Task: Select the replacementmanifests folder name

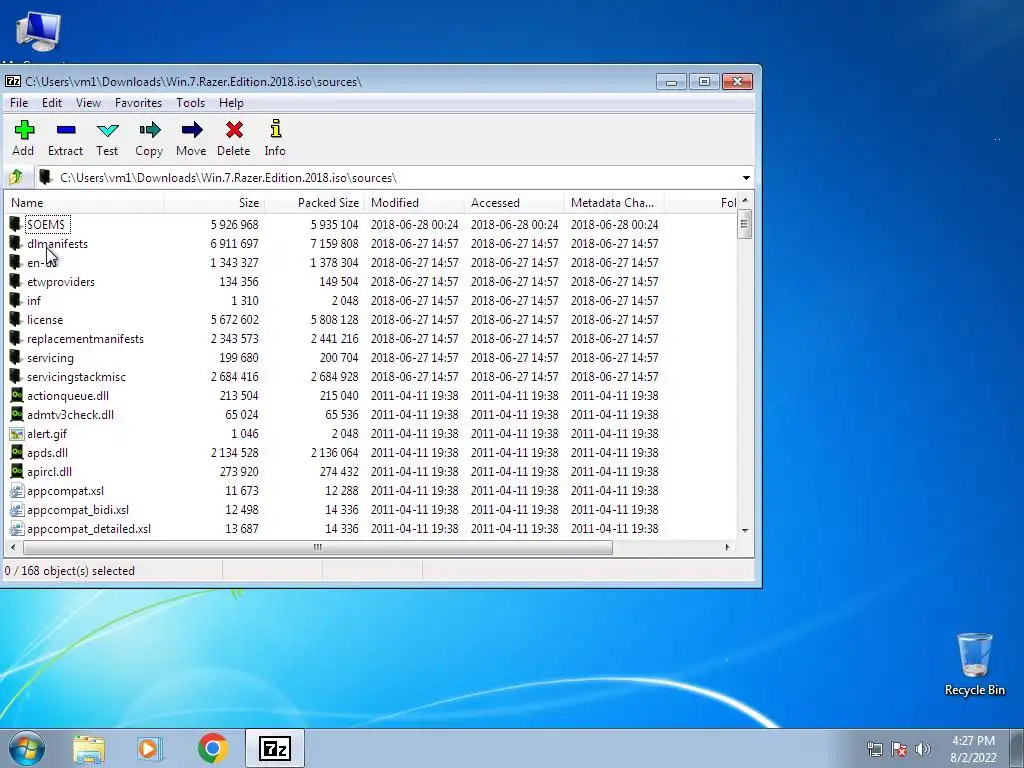Action: point(86,338)
